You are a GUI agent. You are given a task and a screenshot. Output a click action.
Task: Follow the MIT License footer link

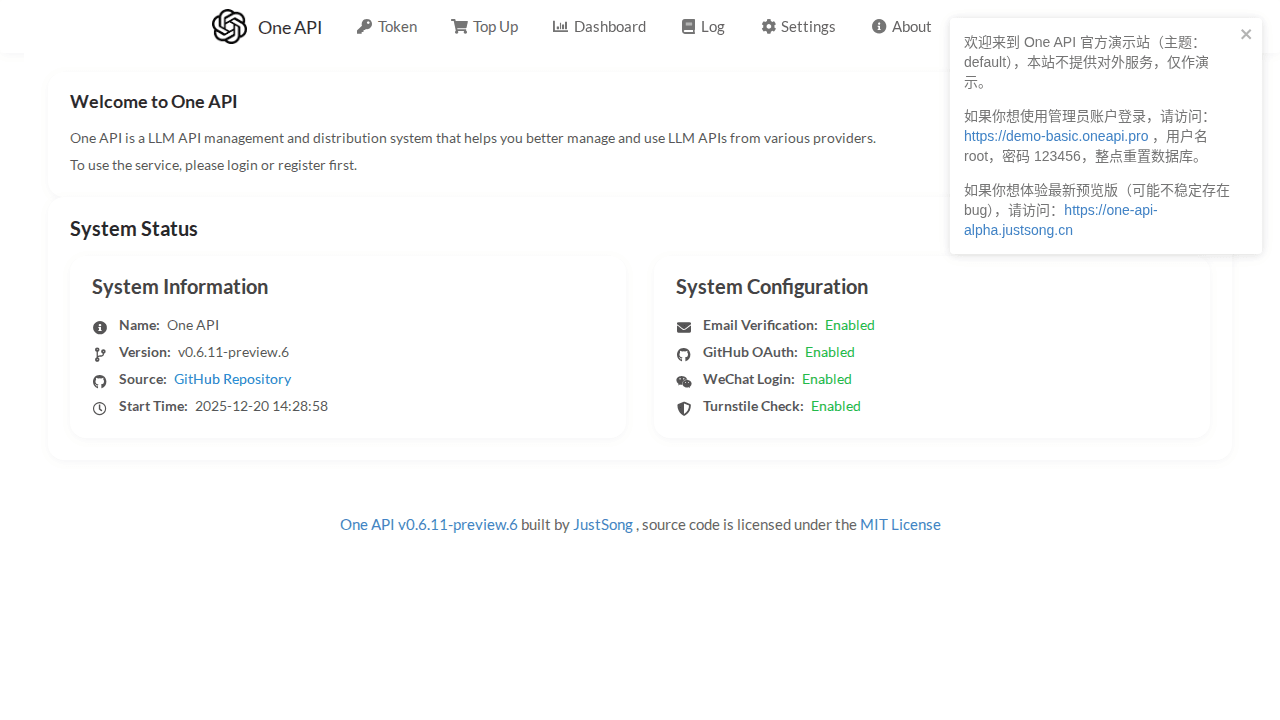(x=900, y=524)
